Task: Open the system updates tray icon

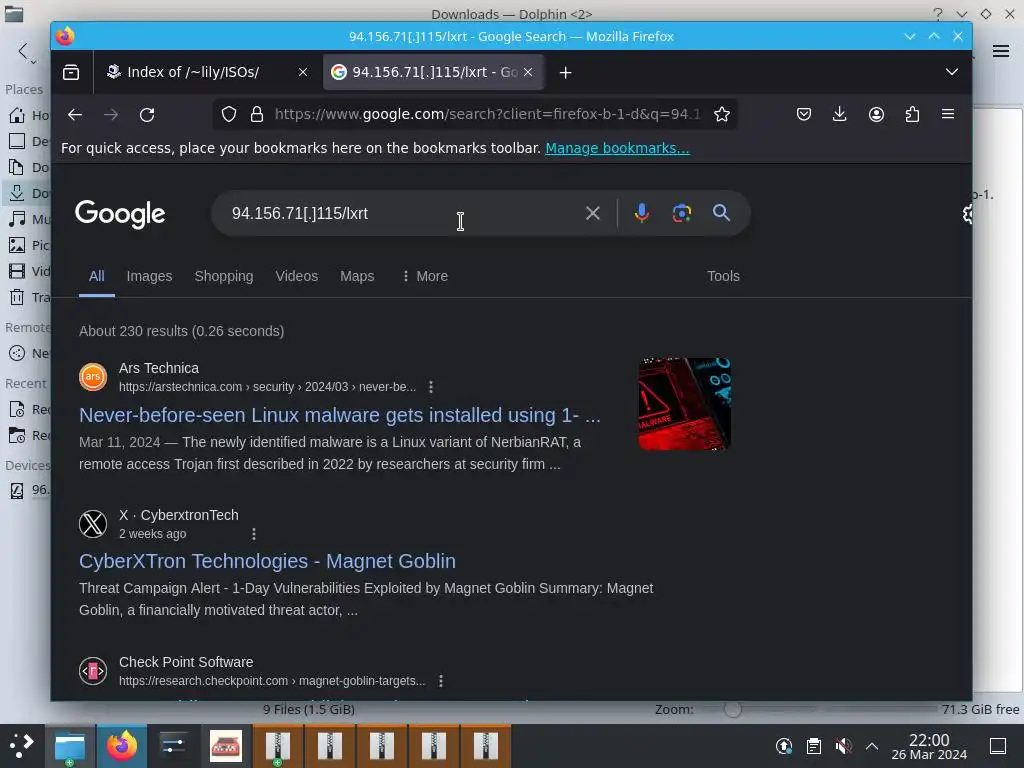Action: [784, 746]
